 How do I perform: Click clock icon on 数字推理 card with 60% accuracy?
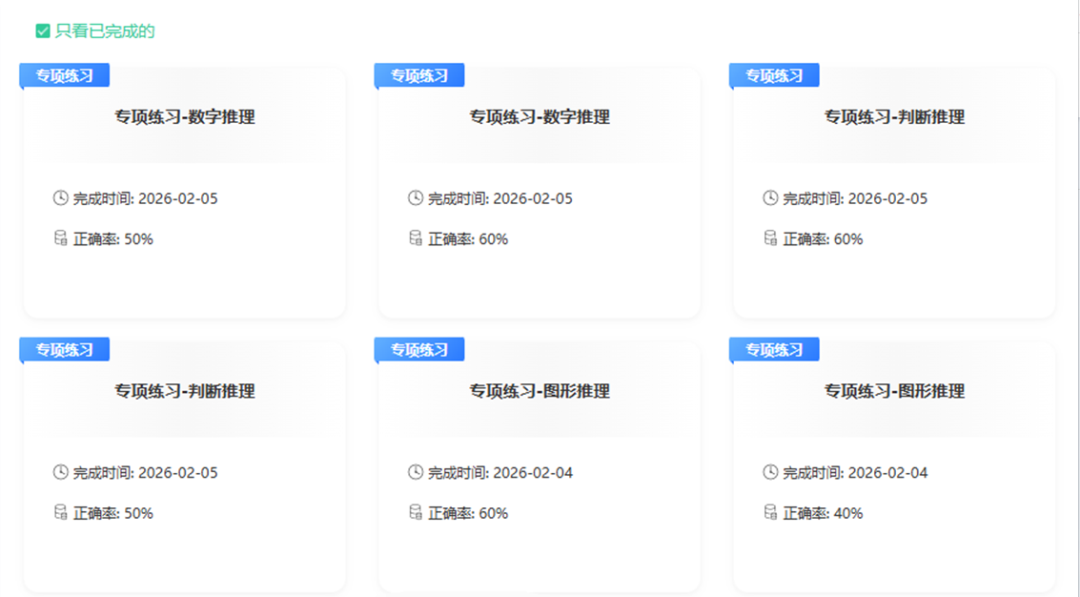[416, 198]
